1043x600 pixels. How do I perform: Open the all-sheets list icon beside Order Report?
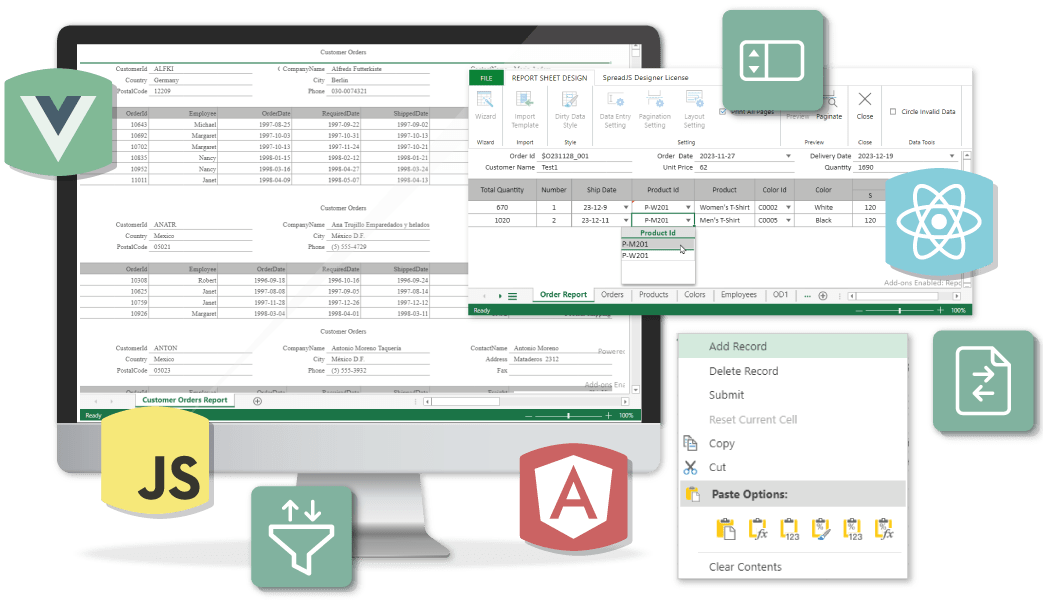pos(513,297)
